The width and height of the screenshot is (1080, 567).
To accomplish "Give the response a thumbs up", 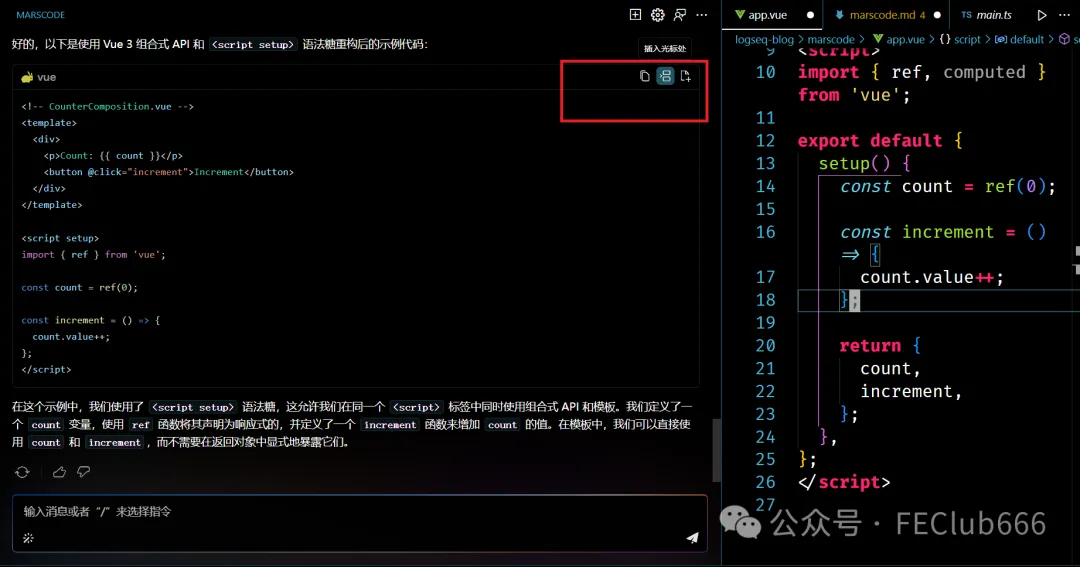I will coord(59,472).
